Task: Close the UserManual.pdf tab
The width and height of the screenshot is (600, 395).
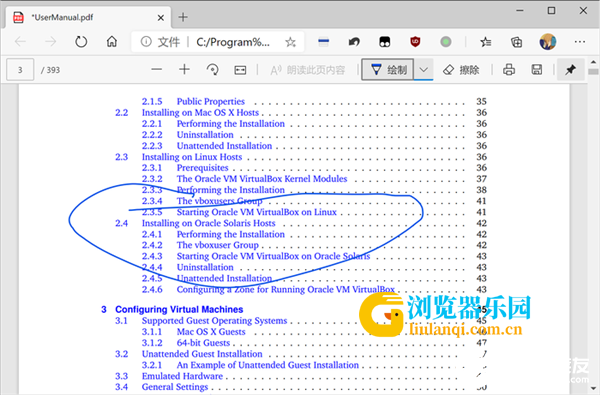Action: tap(161, 18)
